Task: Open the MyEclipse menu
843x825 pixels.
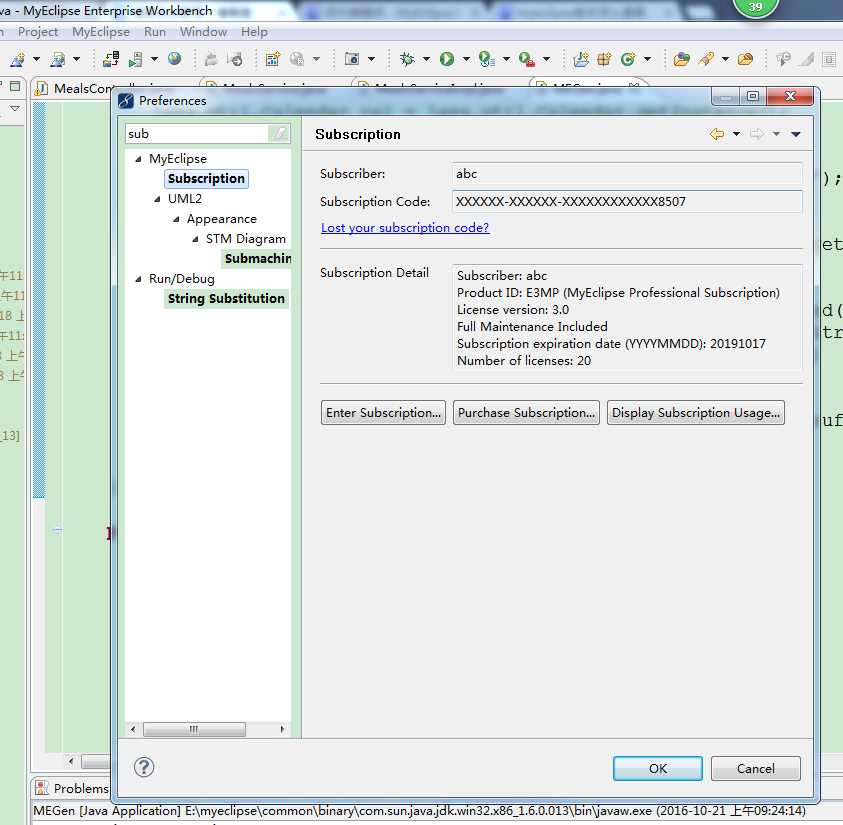Action: [101, 32]
